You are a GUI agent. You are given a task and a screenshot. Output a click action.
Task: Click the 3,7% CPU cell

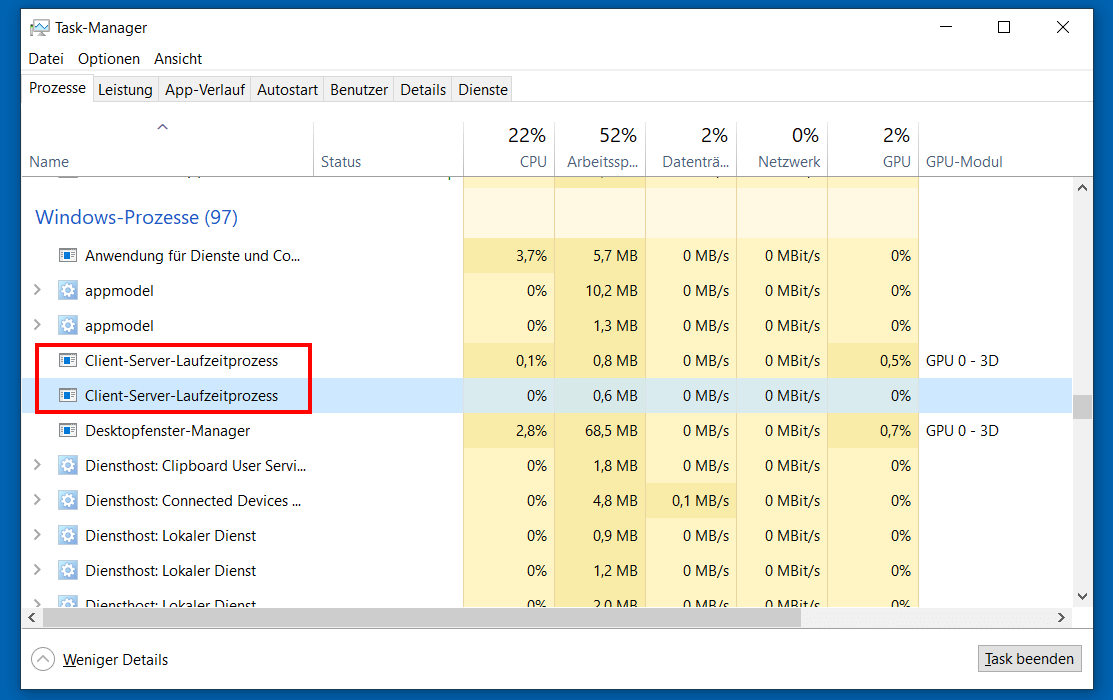pyautogui.click(x=509, y=256)
